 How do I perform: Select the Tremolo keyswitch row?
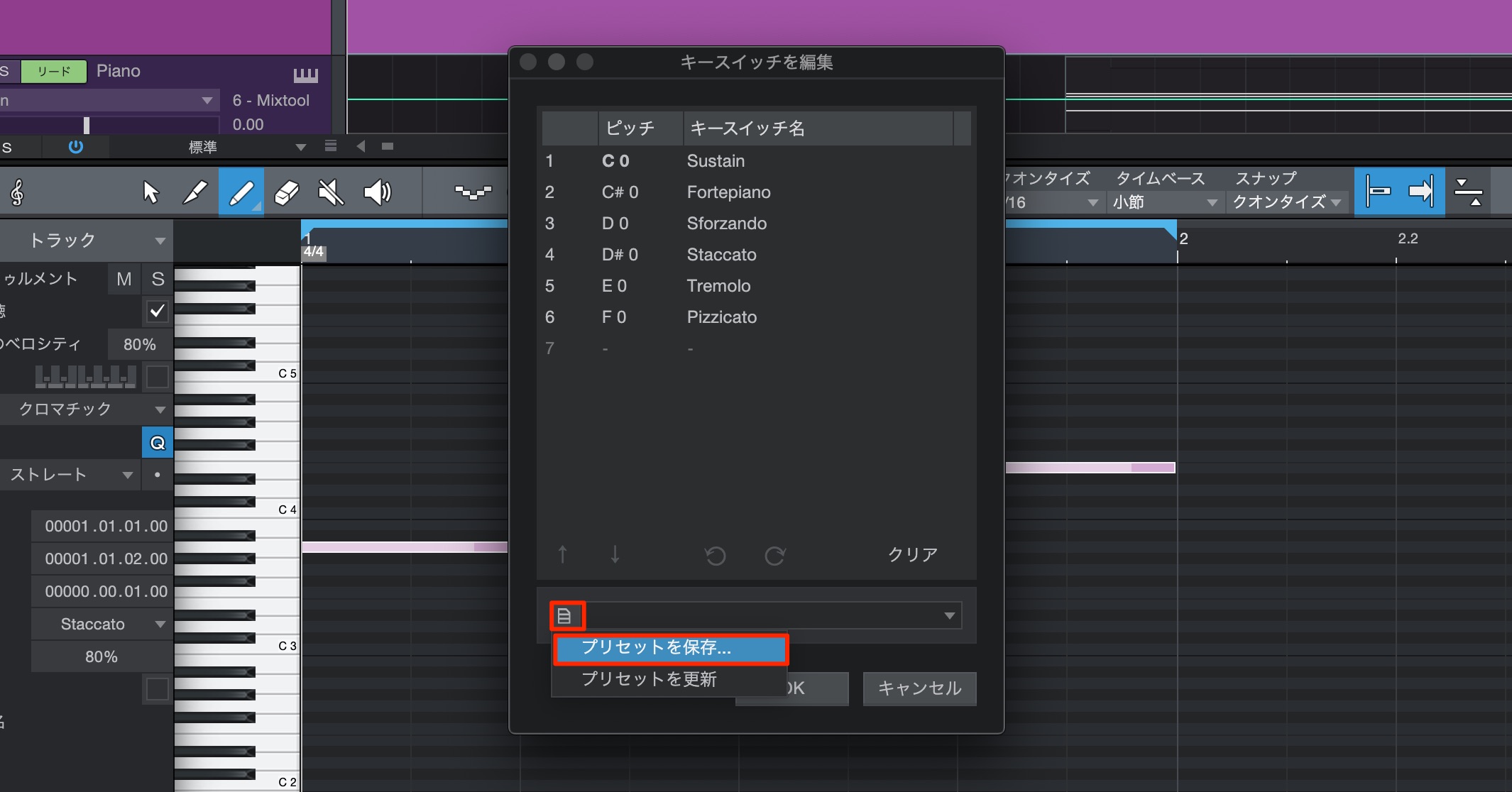point(755,286)
